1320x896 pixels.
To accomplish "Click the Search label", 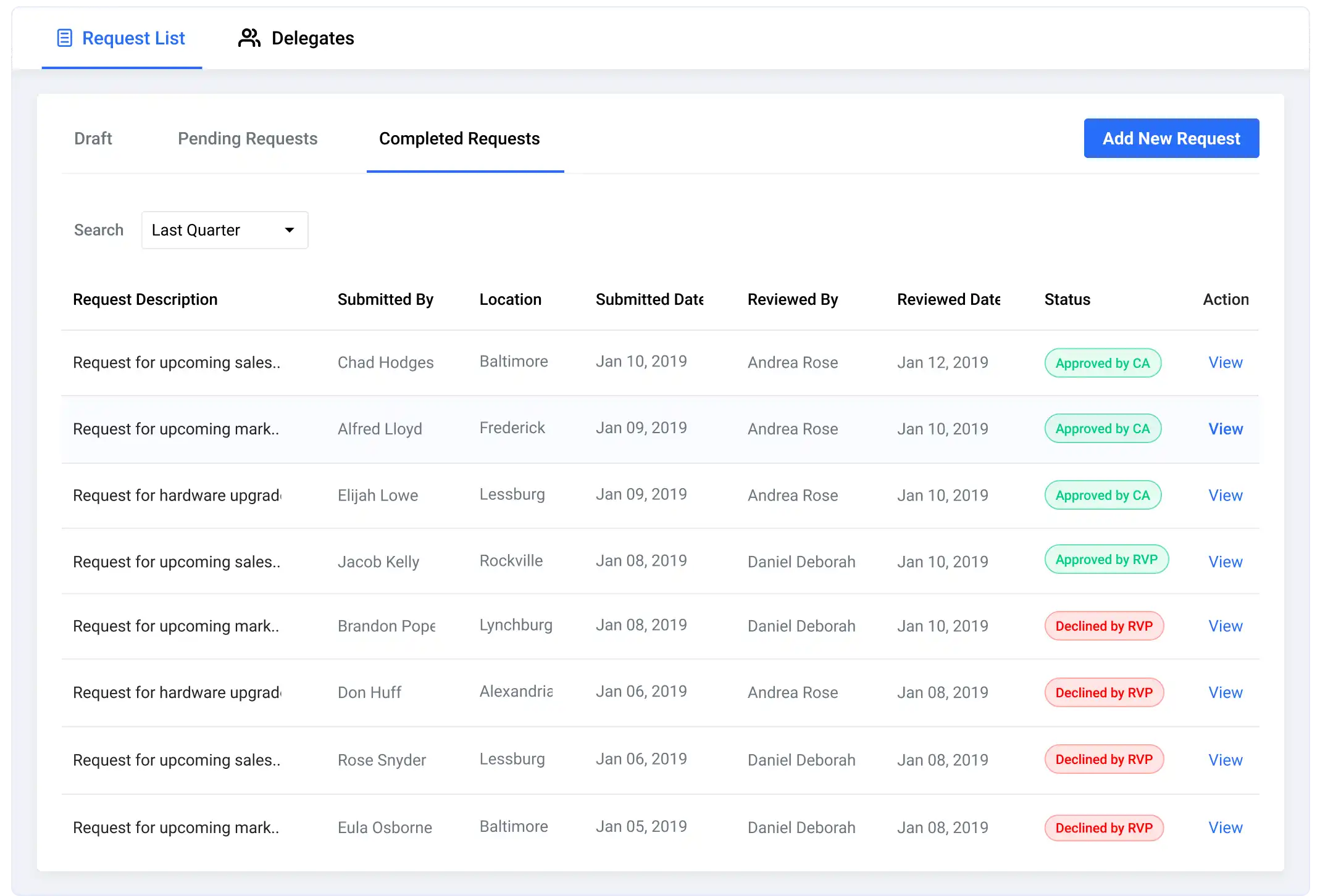I will point(99,230).
